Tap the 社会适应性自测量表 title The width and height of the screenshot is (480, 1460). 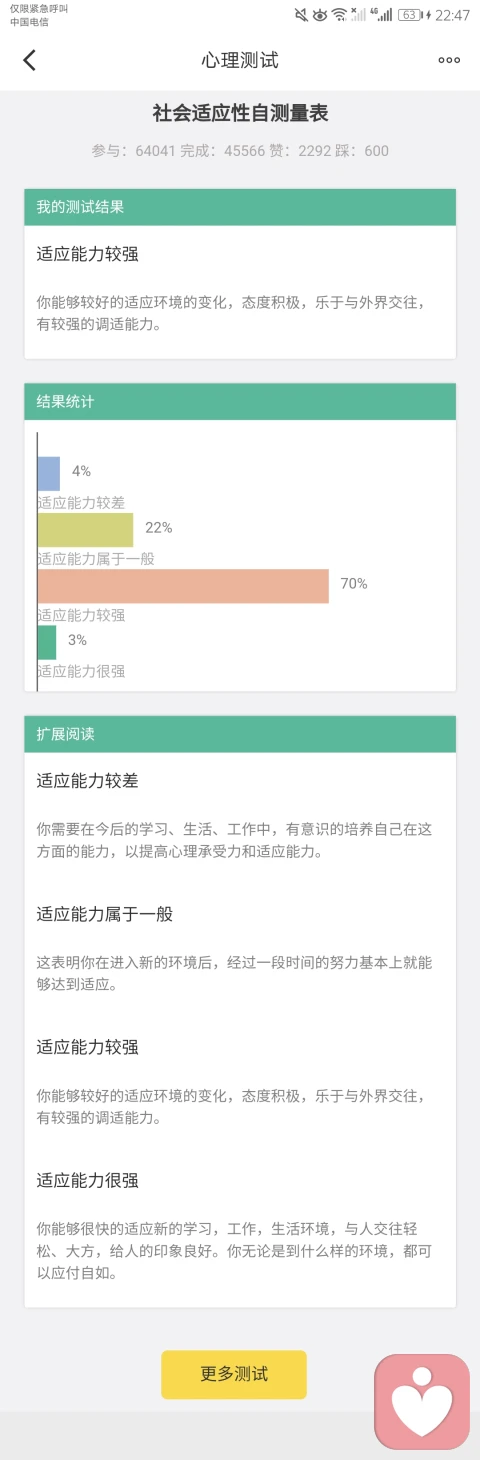click(240, 113)
